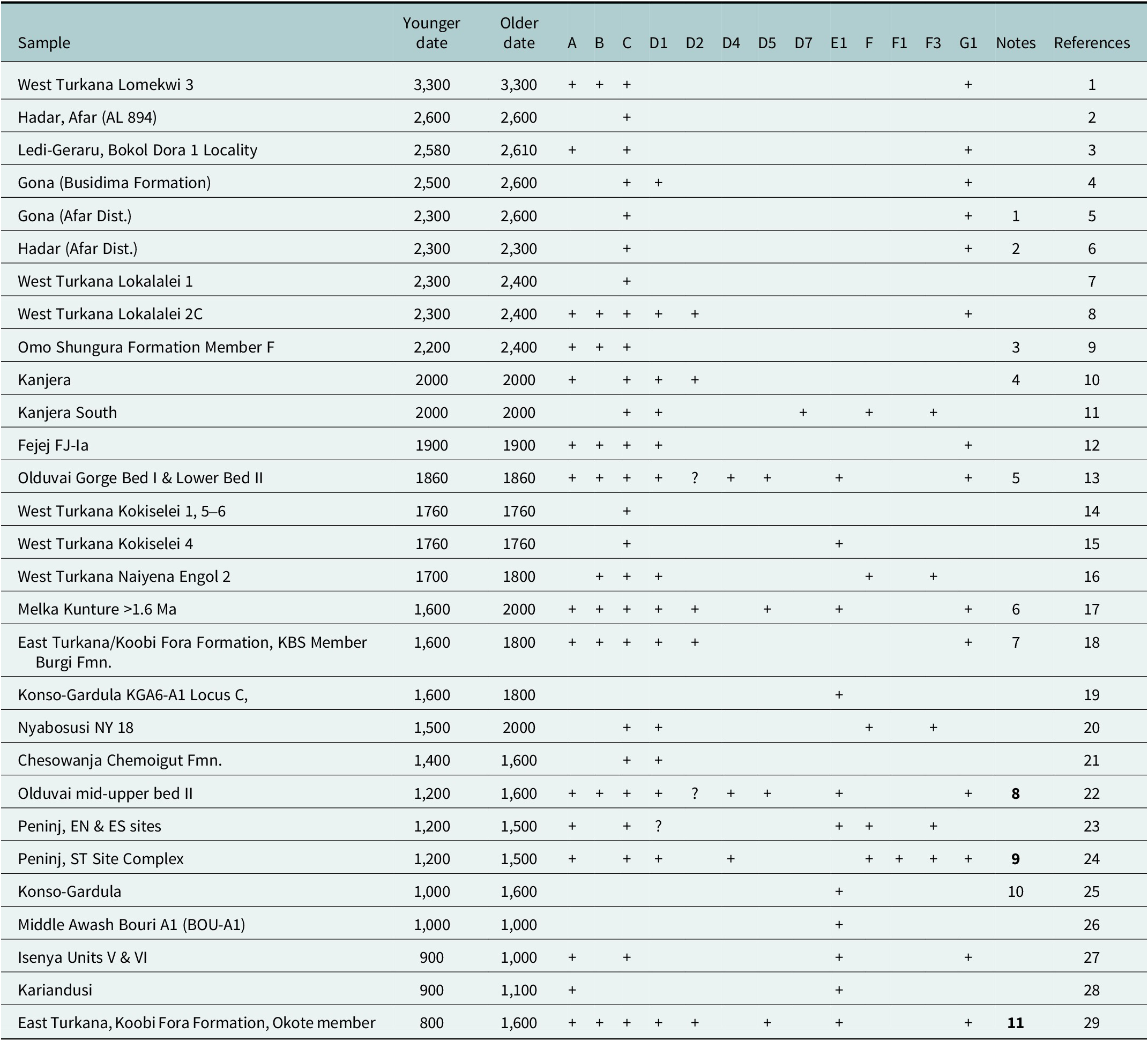Select the bold note number "11" in Okote row
Viewport: 1148px width, 1041px height.
(x=1015, y=1023)
